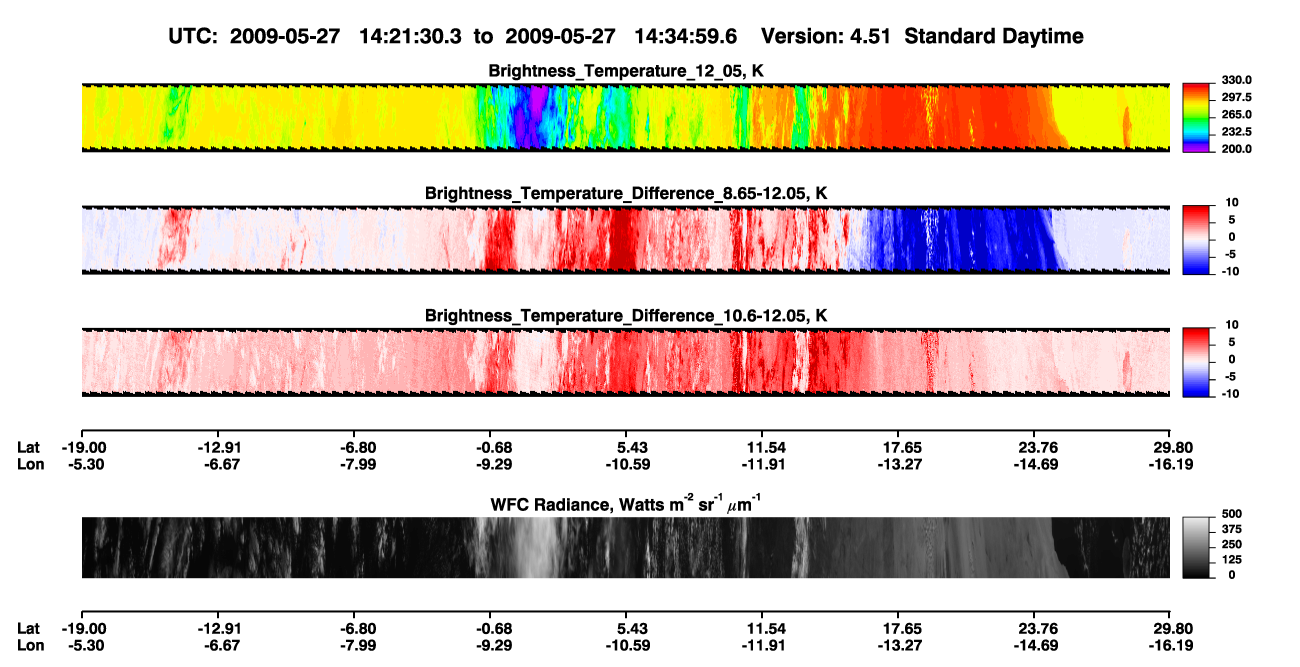
Task: Click latitude -0.68 on axis above WFC title
Action: point(490,447)
